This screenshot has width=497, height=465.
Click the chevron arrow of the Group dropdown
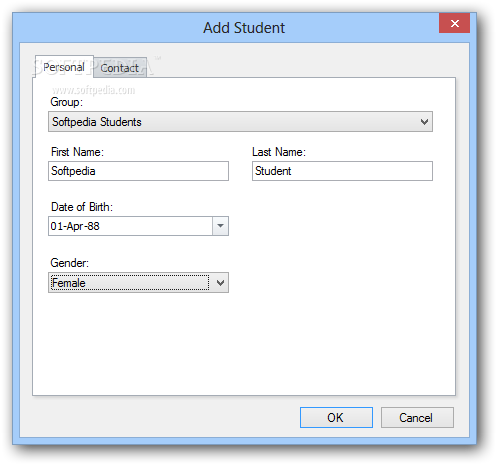coord(424,122)
